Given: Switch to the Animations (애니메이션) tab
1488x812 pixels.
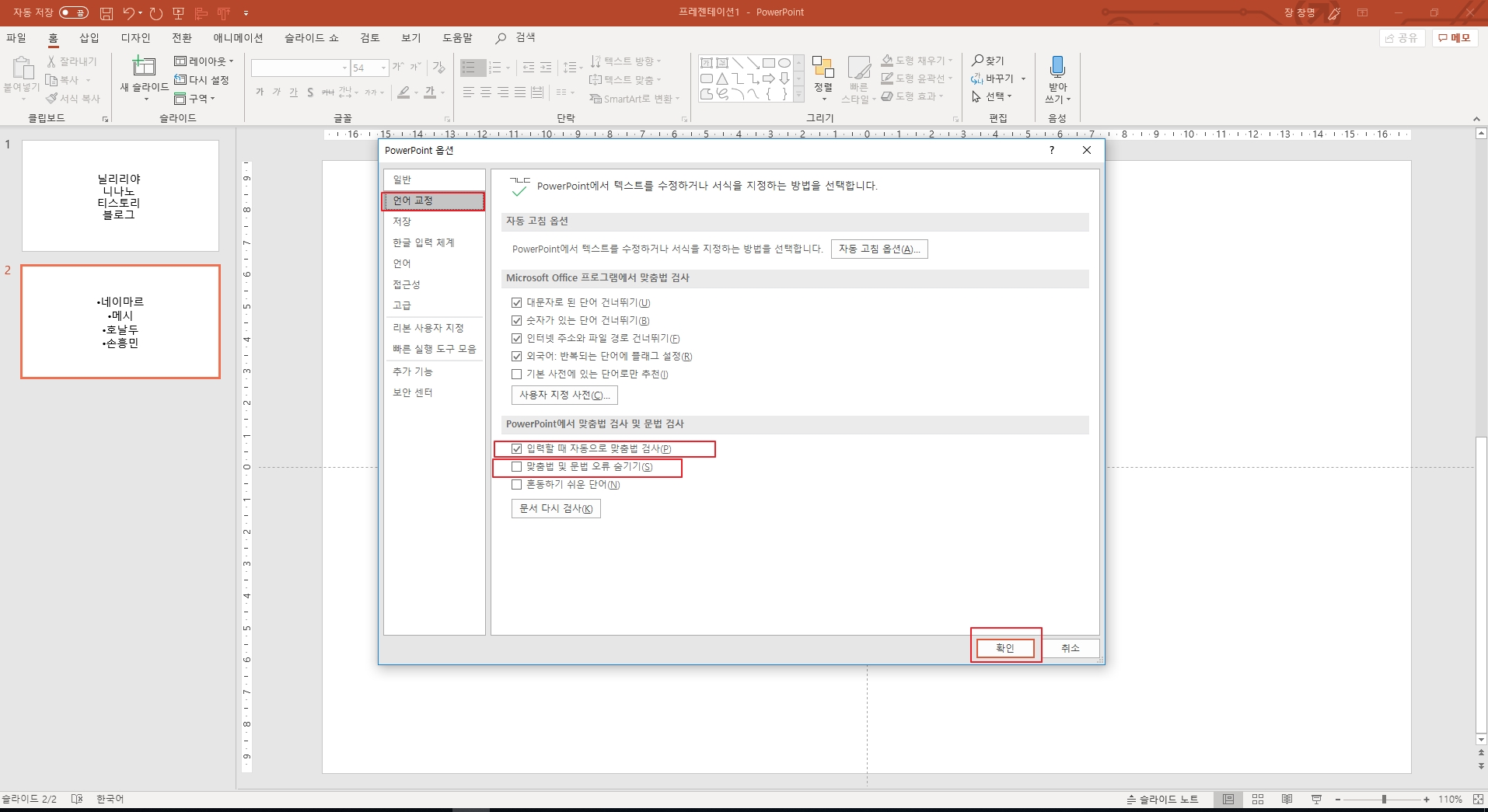Looking at the screenshot, I should tap(238, 38).
